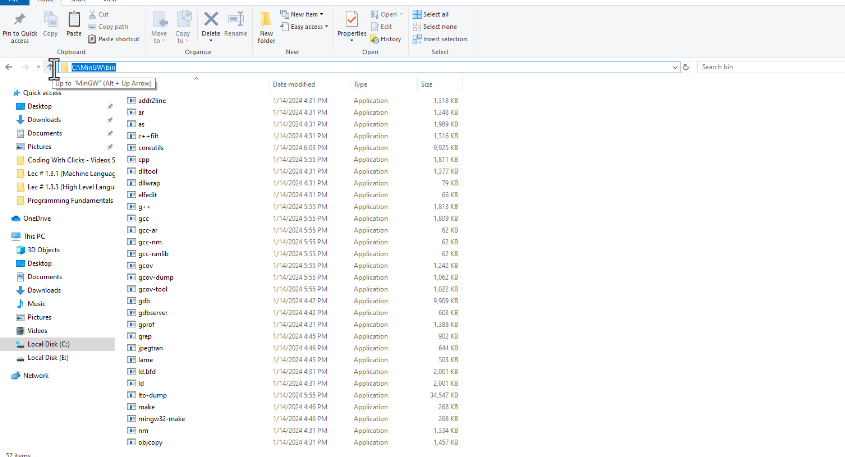Screen dimensions: 845x457
Task: Click the Paste ribbon button
Action: (x=74, y=24)
